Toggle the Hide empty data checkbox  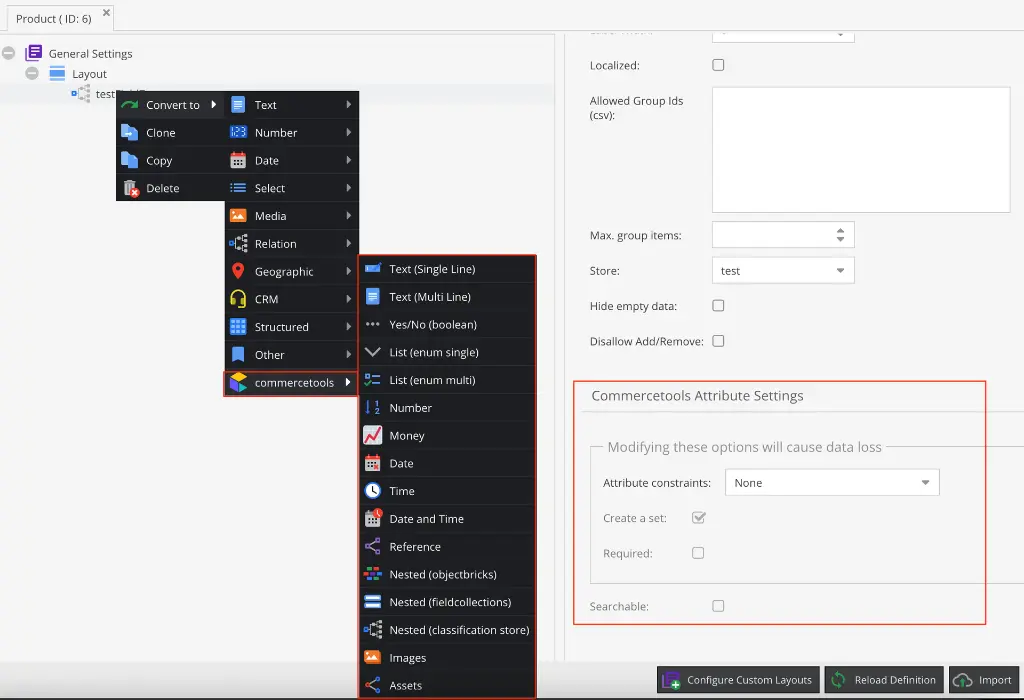tap(718, 306)
